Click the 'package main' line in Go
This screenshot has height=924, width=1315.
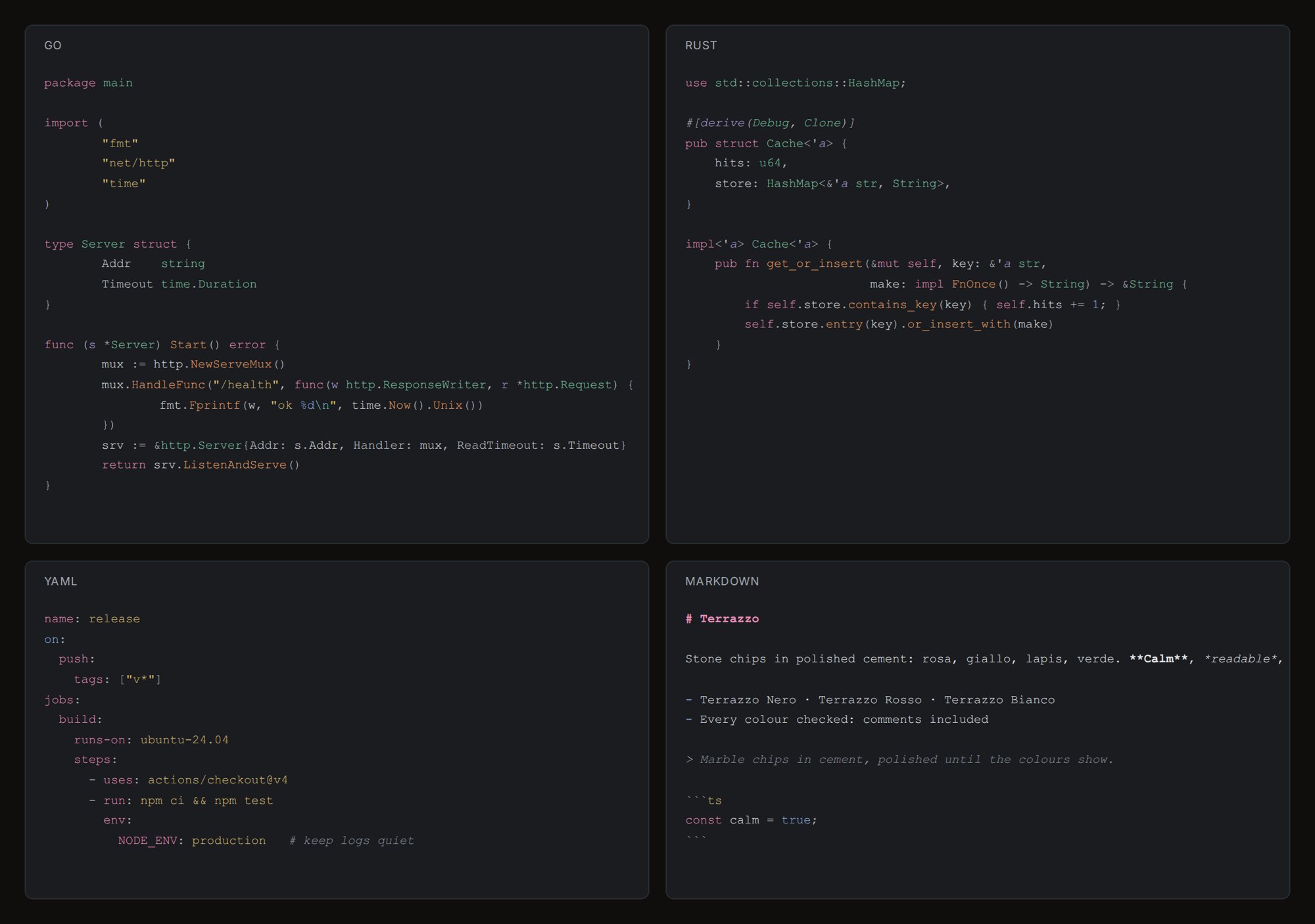click(x=88, y=83)
